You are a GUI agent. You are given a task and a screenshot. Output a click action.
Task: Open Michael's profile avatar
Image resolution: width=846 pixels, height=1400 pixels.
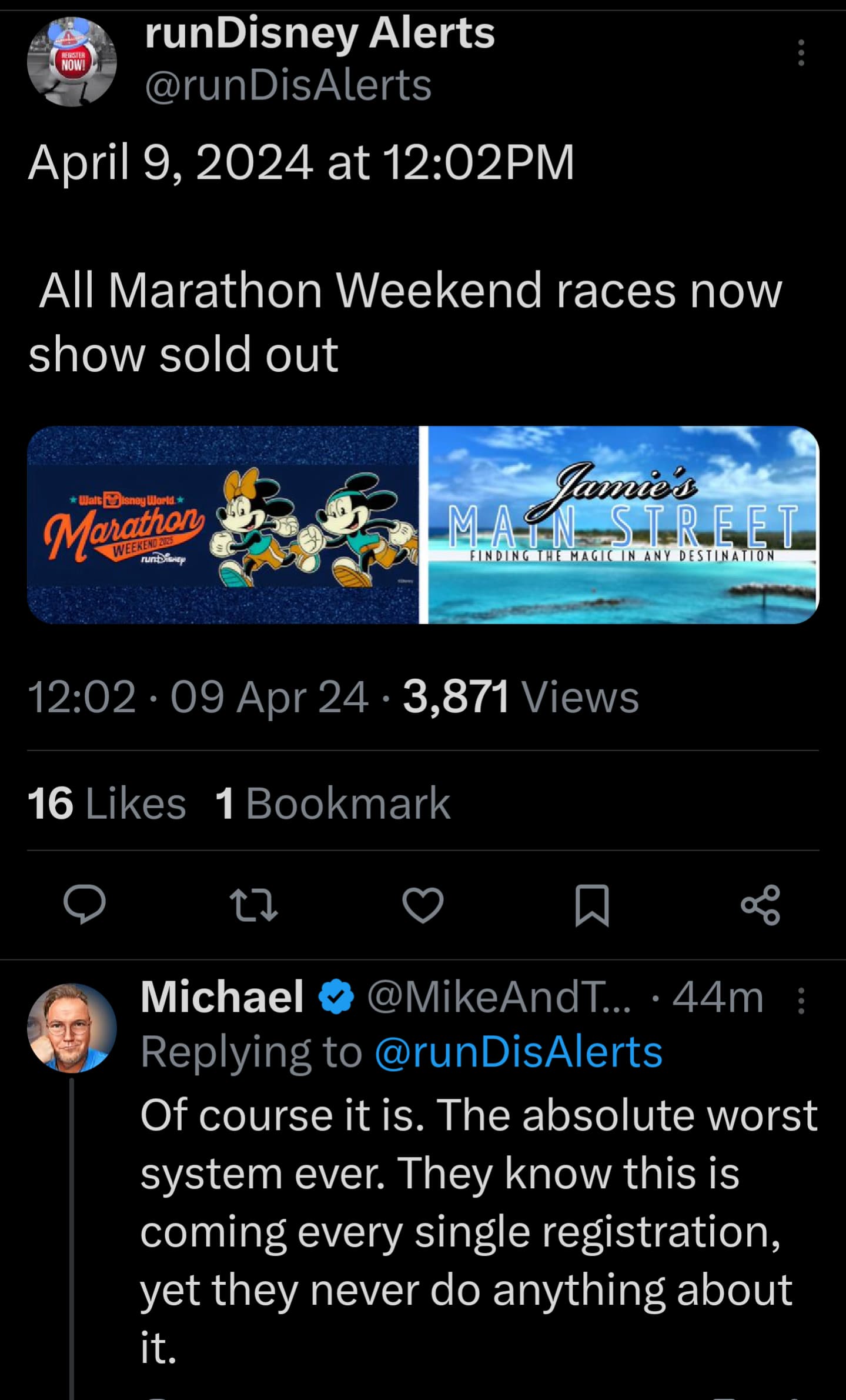(x=72, y=1027)
